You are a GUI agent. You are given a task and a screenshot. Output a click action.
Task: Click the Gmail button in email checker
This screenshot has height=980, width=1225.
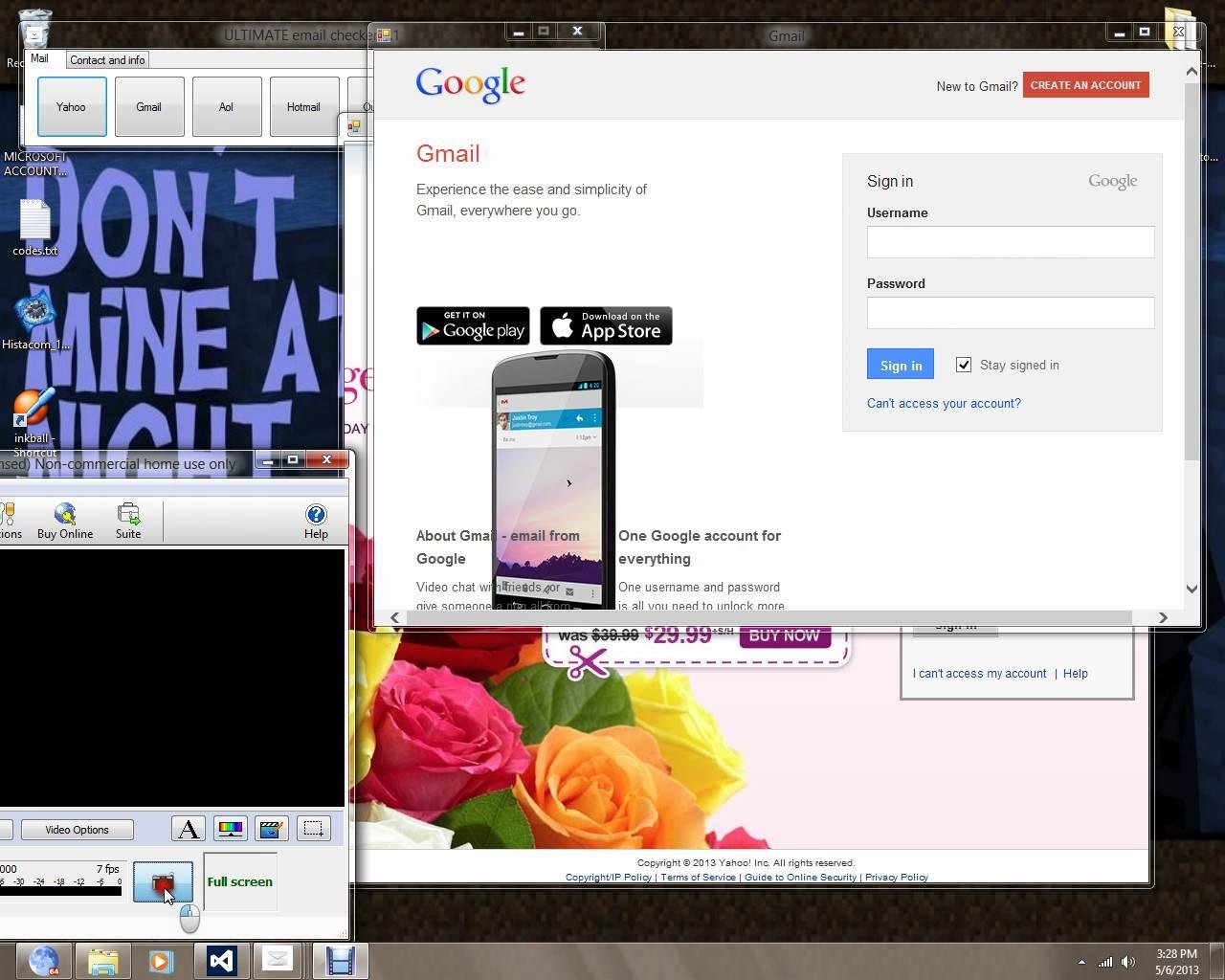(149, 107)
